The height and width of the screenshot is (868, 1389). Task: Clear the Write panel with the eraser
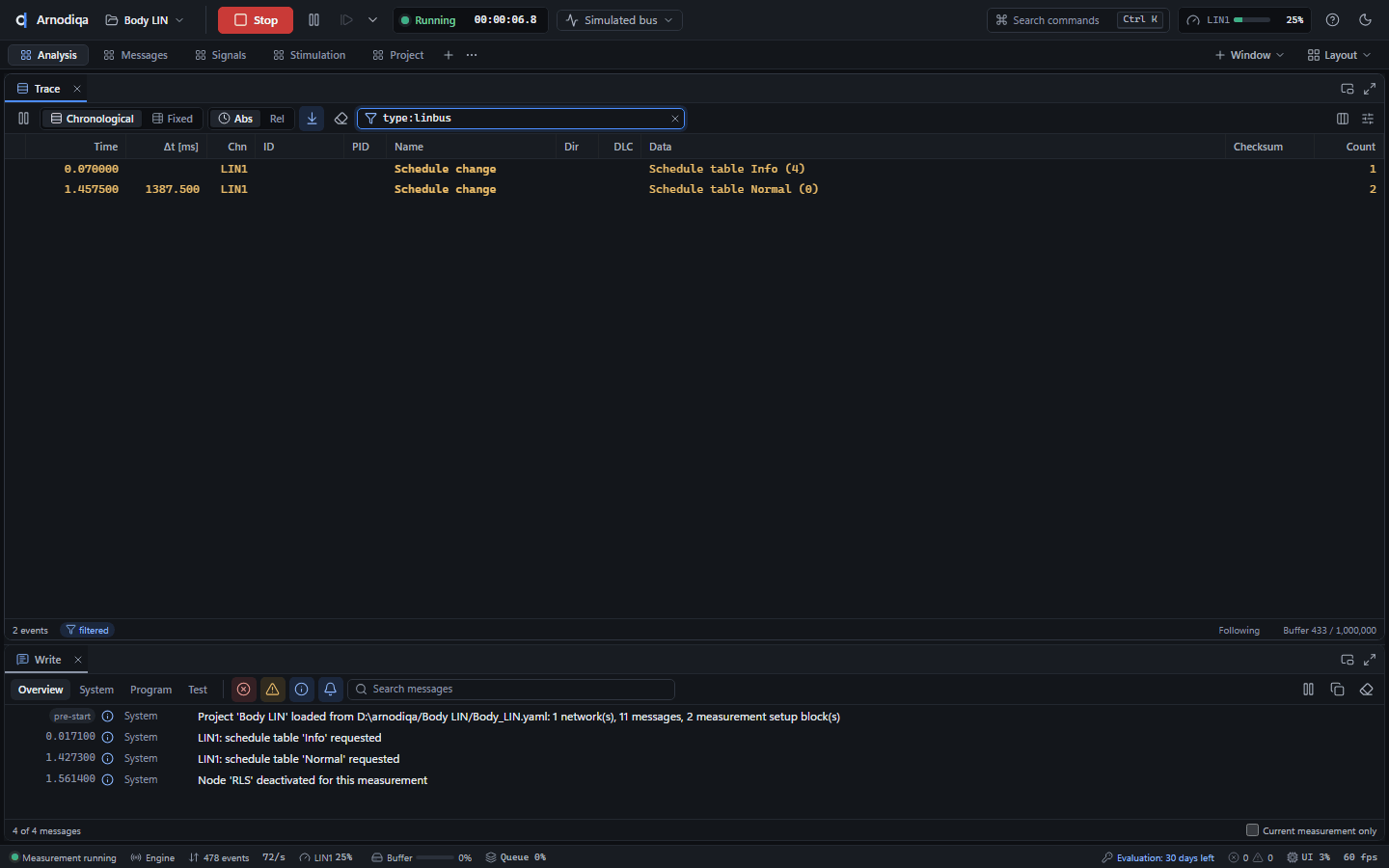[1366, 690]
